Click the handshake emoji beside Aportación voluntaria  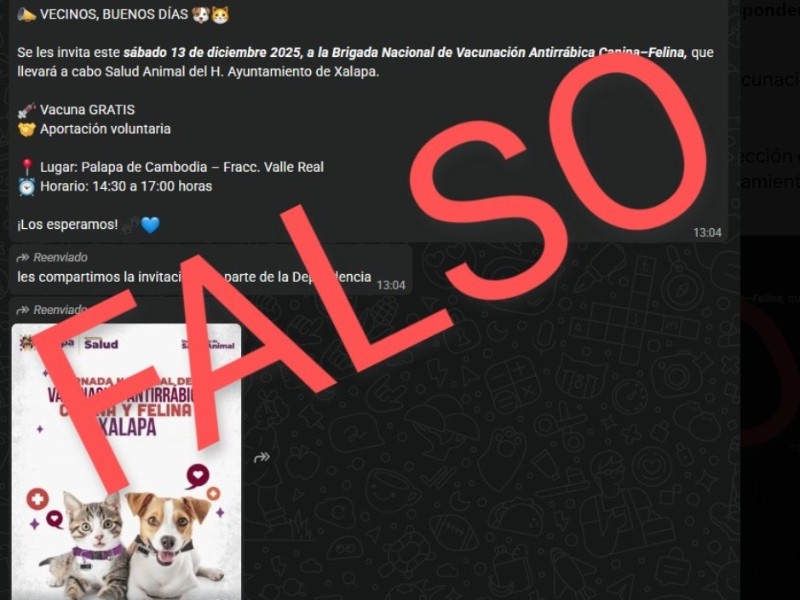pyautogui.click(x=27, y=129)
